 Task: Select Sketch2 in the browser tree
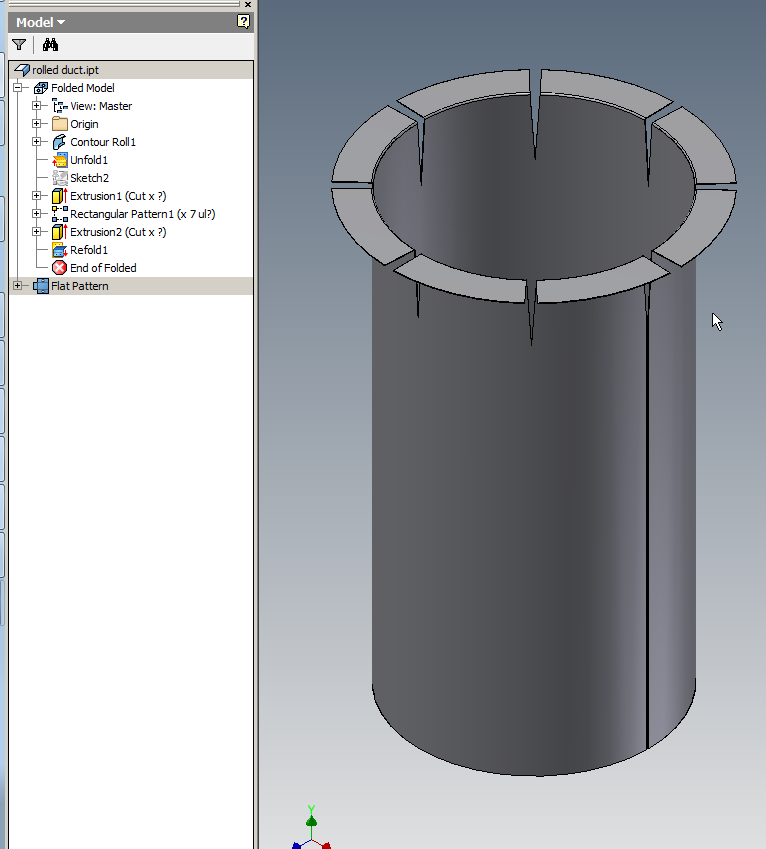click(x=89, y=178)
